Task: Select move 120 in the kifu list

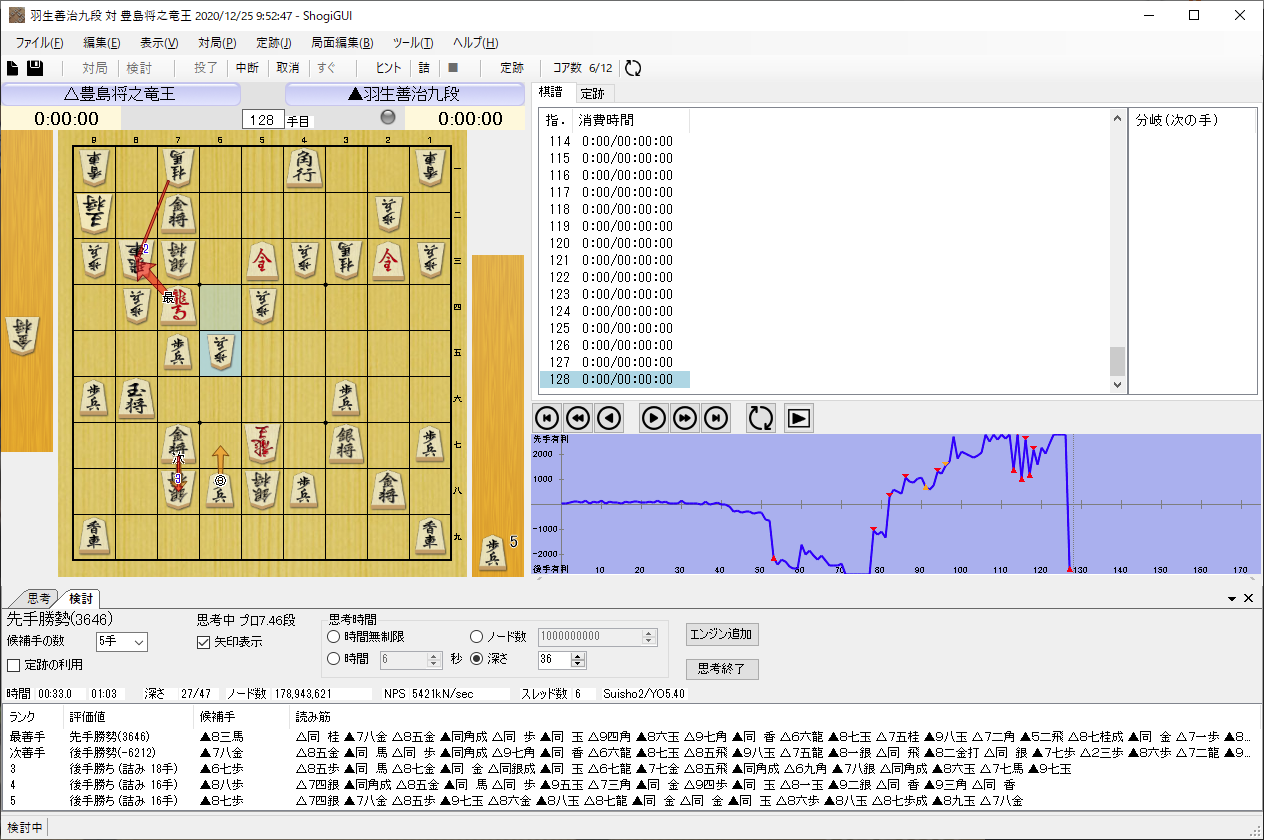Action: pyautogui.click(x=614, y=244)
